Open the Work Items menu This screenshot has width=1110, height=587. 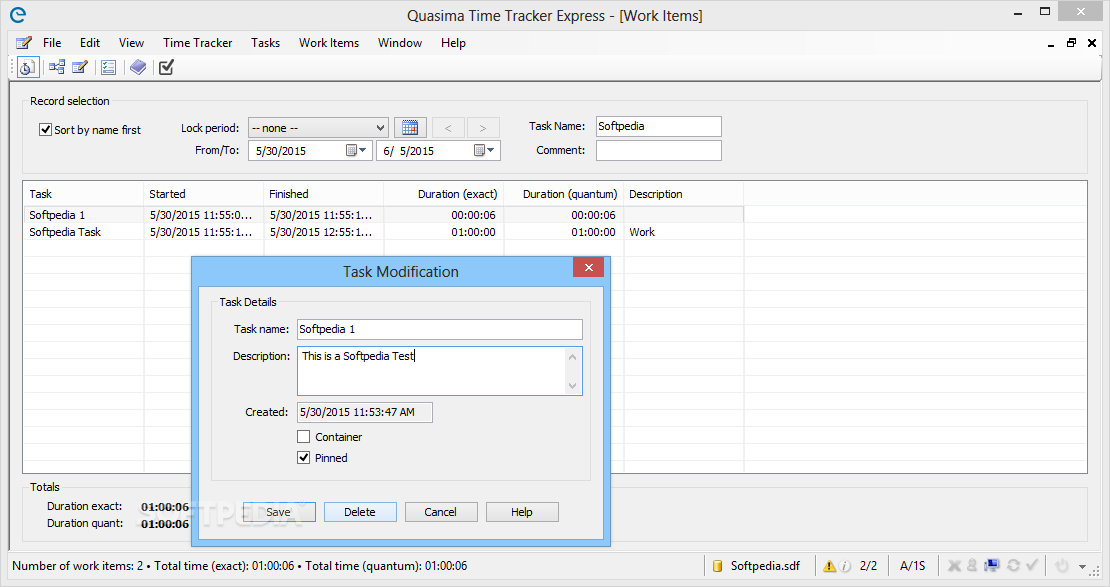click(328, 42)
